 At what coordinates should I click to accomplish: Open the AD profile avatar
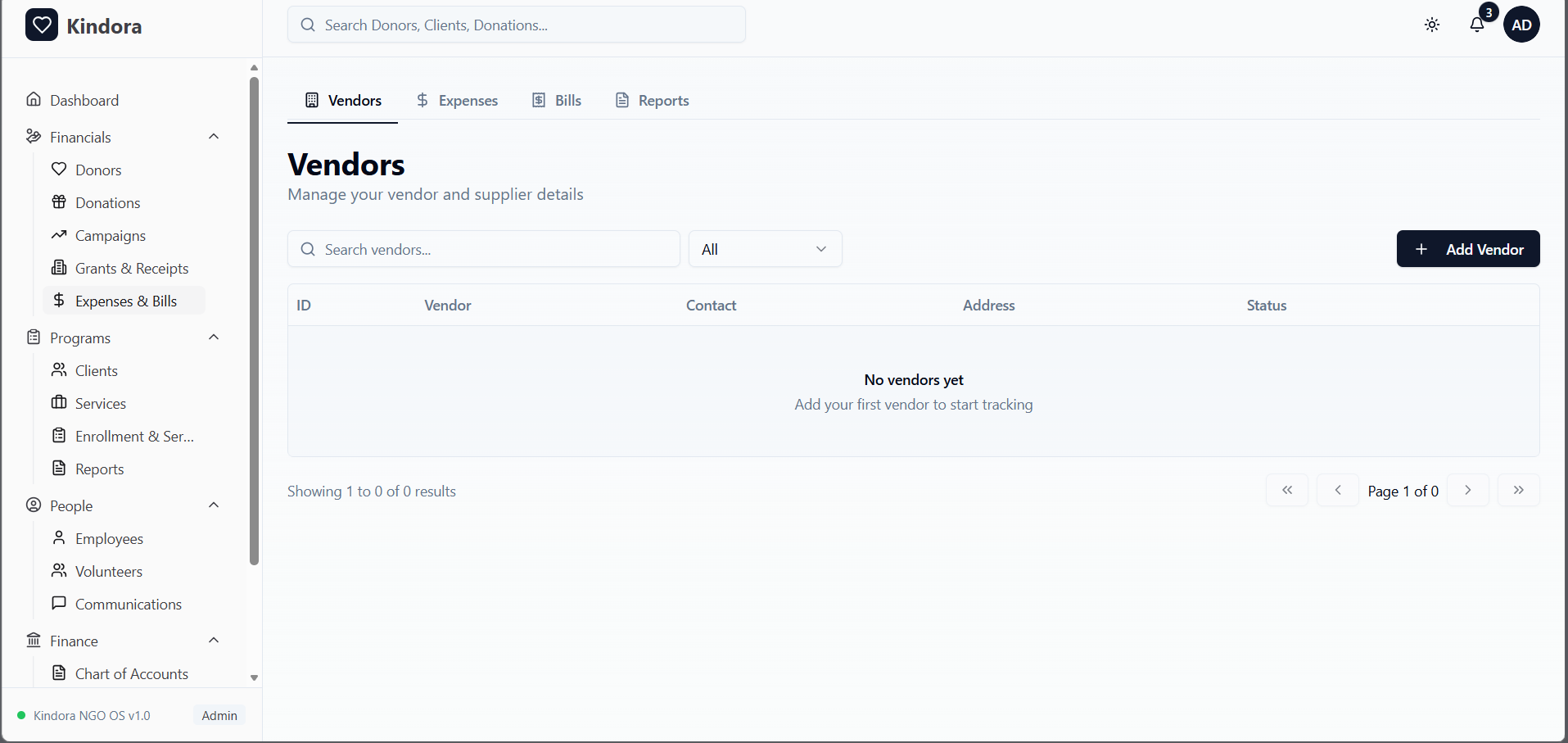1522,25
